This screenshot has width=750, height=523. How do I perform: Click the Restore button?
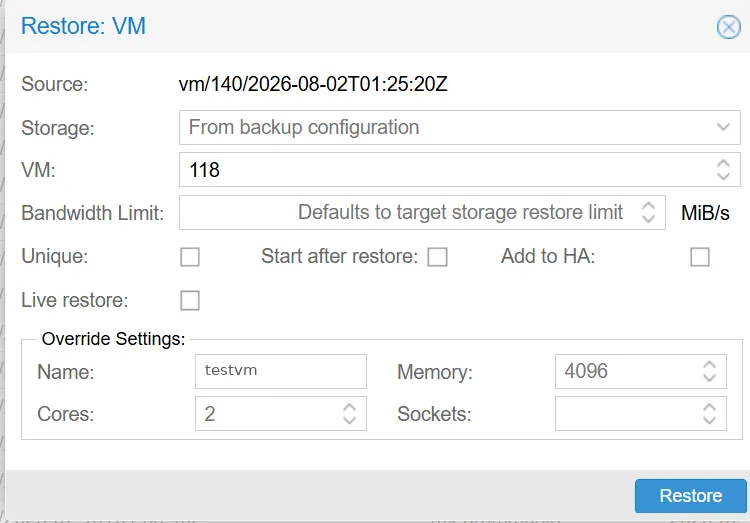pos(691,496)
